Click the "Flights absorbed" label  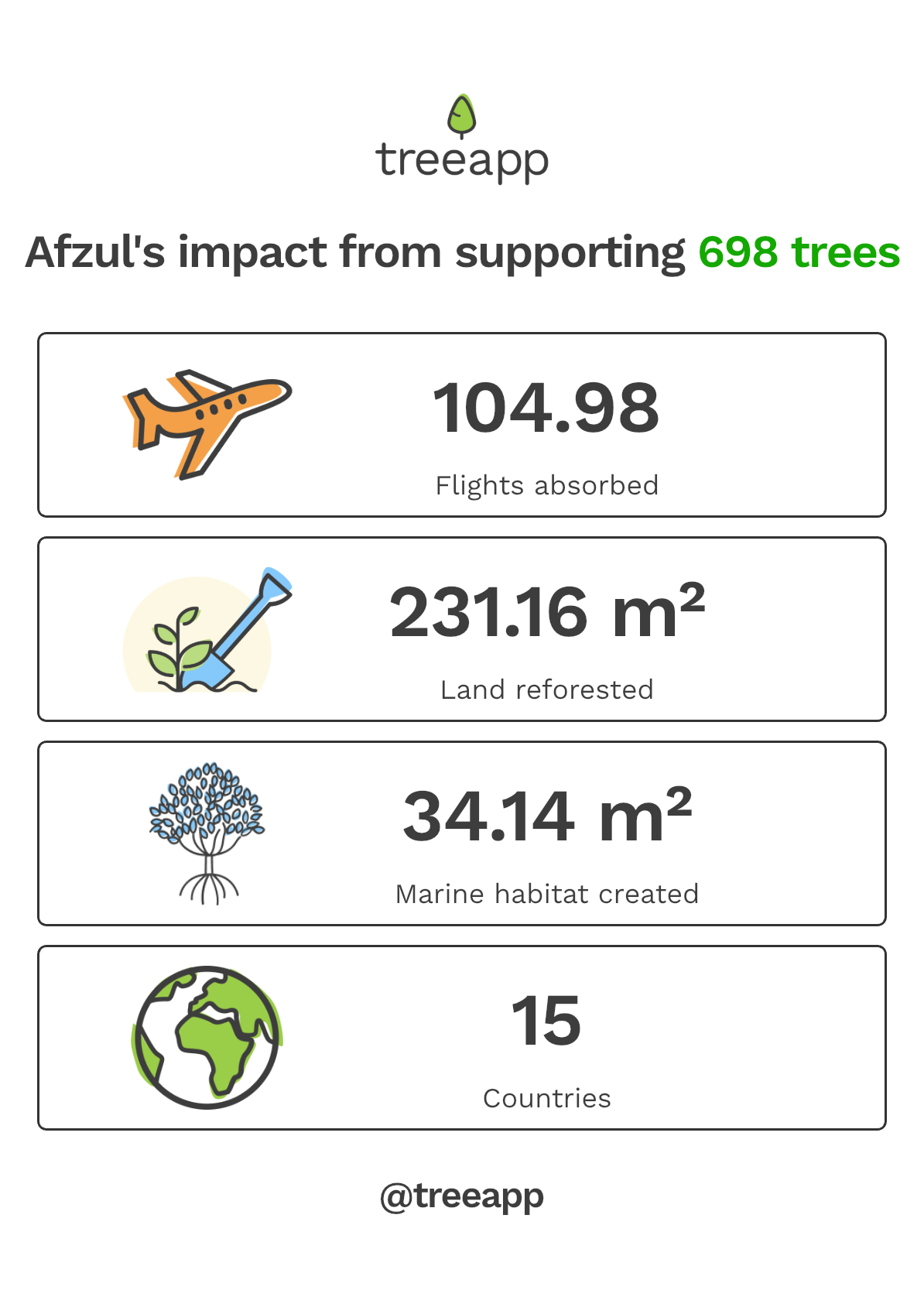coord(546,485)
